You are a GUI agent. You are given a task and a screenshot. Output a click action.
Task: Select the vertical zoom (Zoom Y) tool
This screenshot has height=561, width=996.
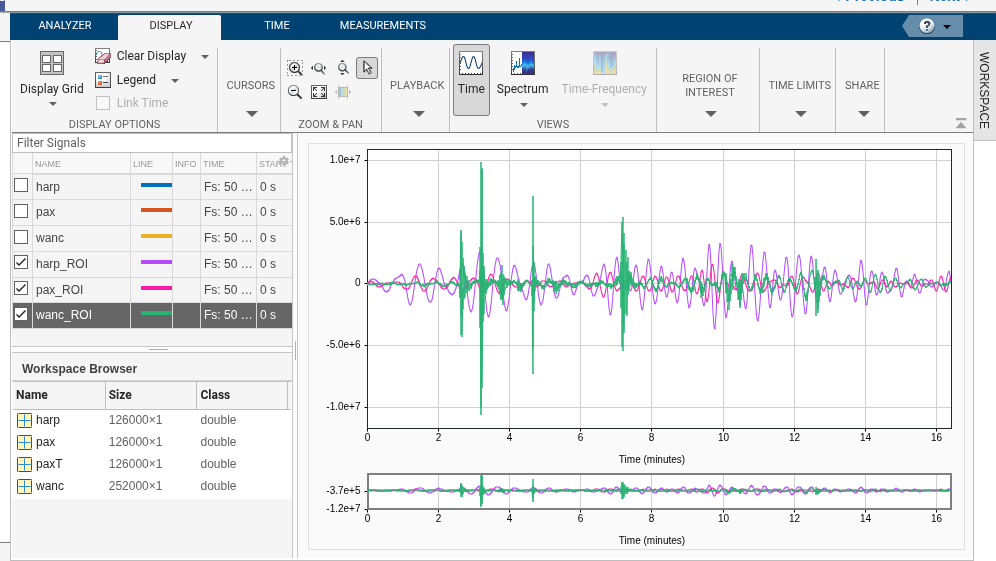coord(343,68)
